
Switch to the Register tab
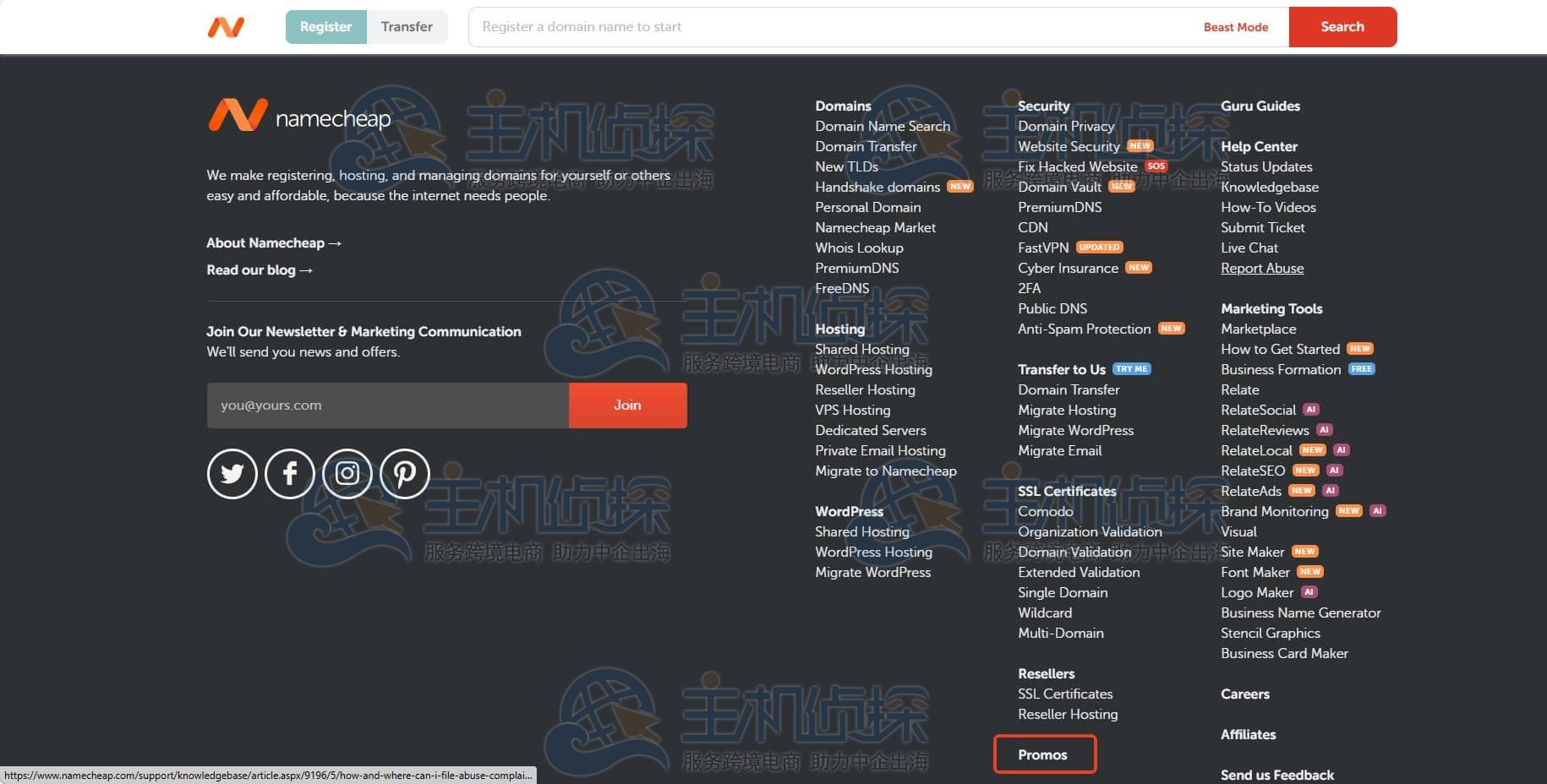(325, 27)
